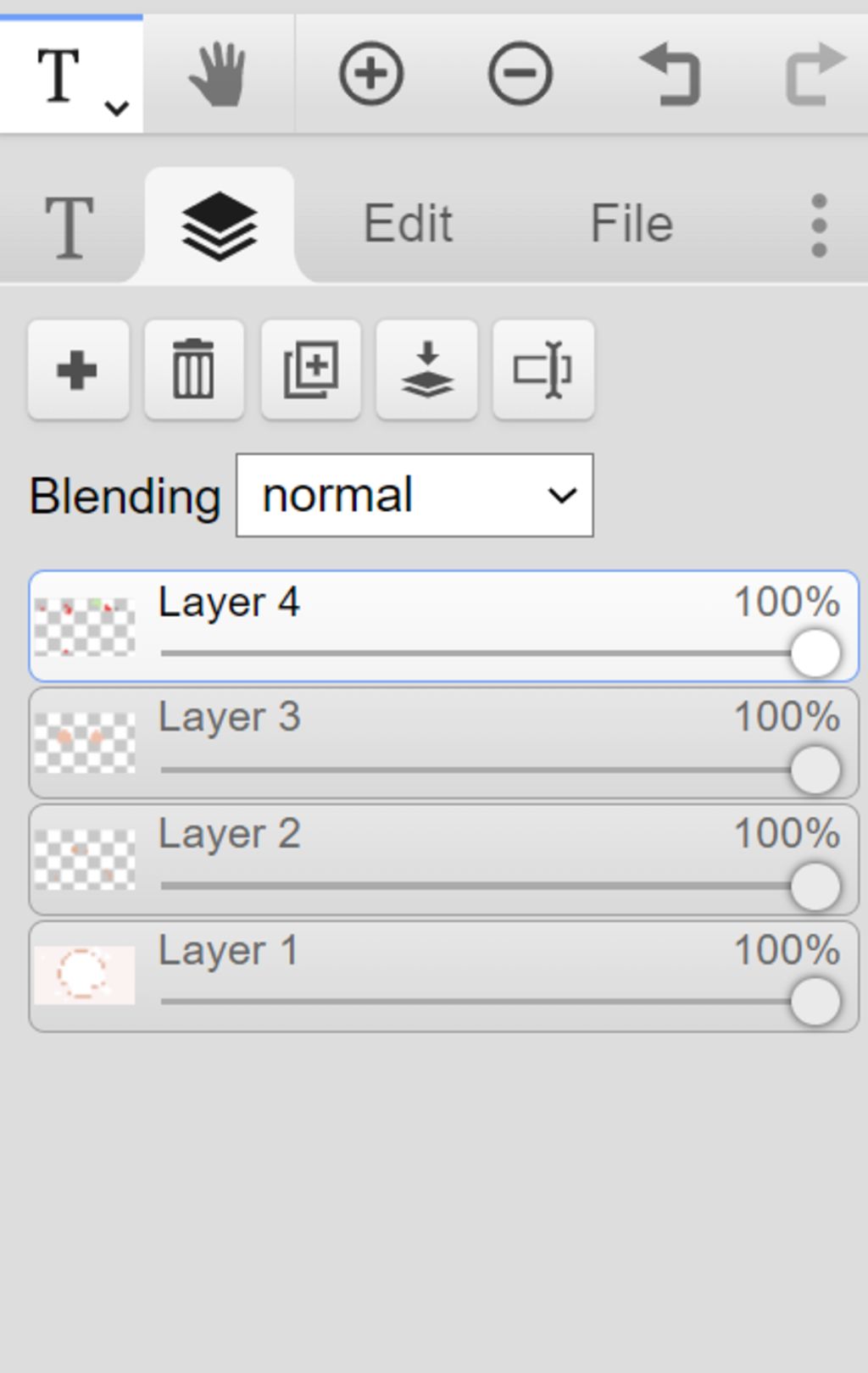Duplicate the selected layer

[x=311, y=370]
